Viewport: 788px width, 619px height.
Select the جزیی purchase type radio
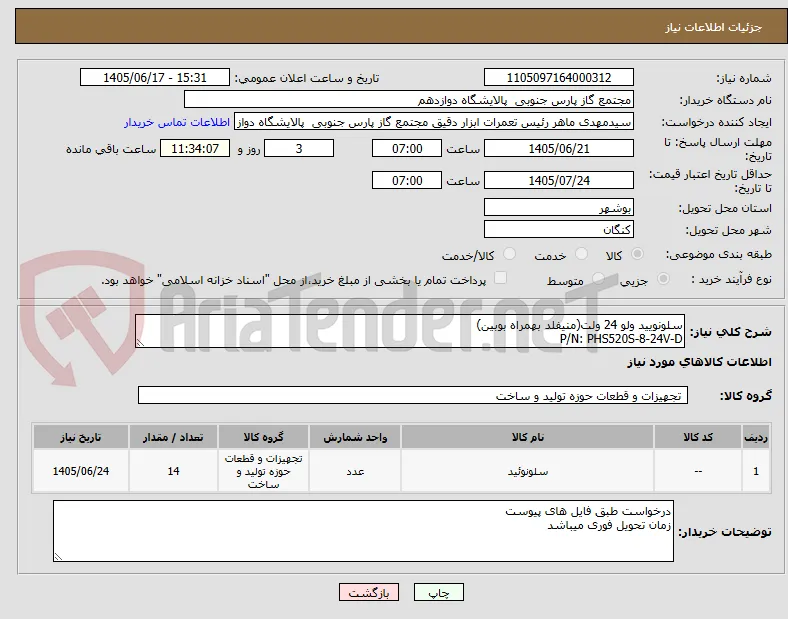coord(663,279)
